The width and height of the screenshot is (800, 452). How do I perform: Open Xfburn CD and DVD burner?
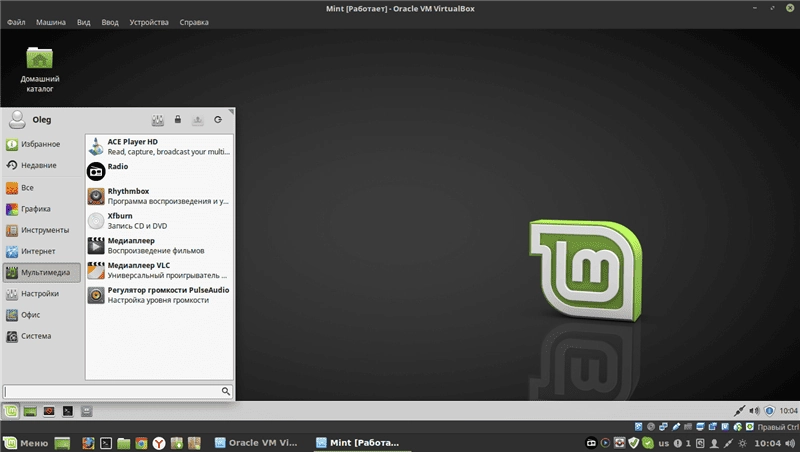pyautogui.click(x=159, y=221)
